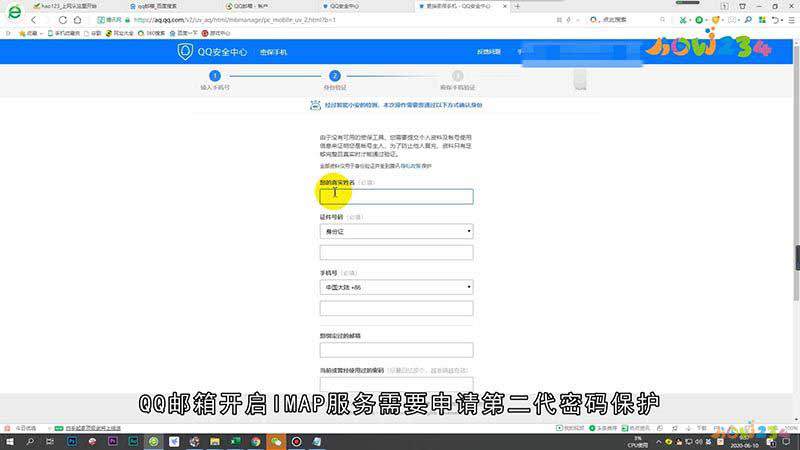Open Photoshop from the taskbar

tap(72, 442)
